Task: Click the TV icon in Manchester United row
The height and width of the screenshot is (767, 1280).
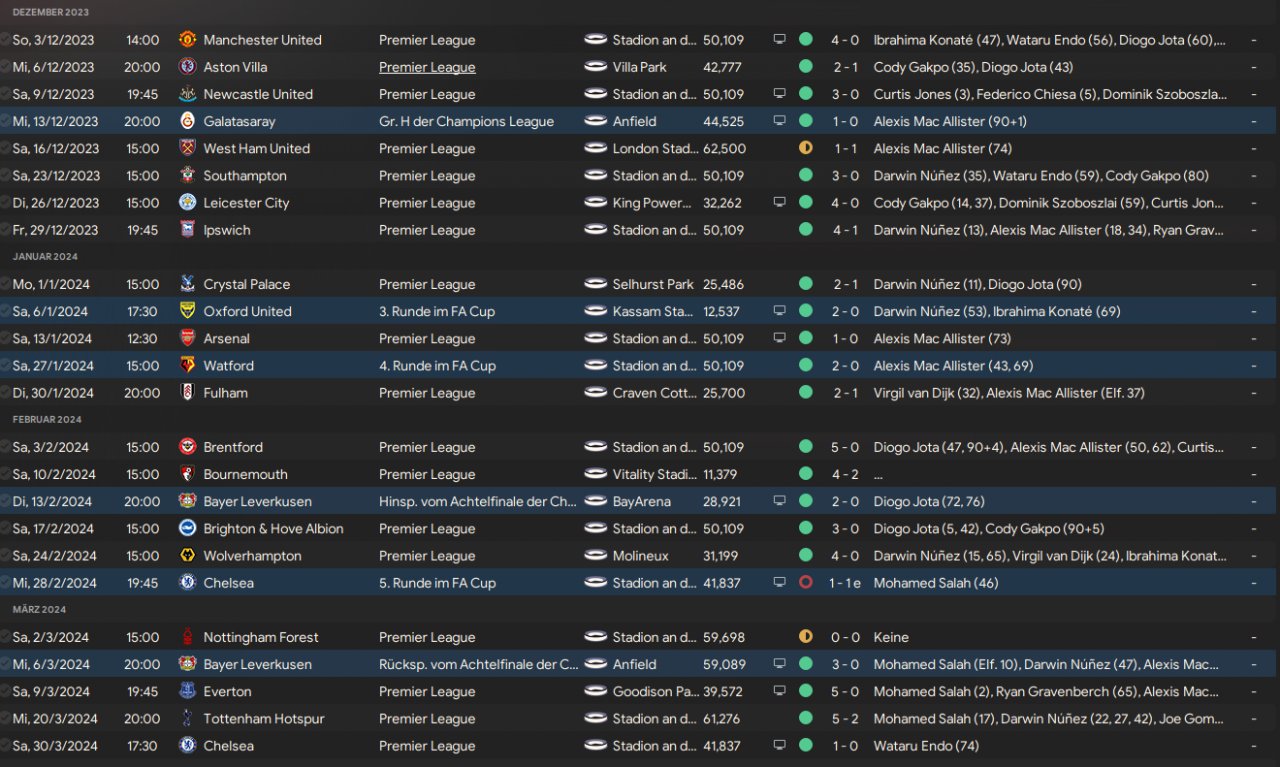Action: [x=780, y=40]
